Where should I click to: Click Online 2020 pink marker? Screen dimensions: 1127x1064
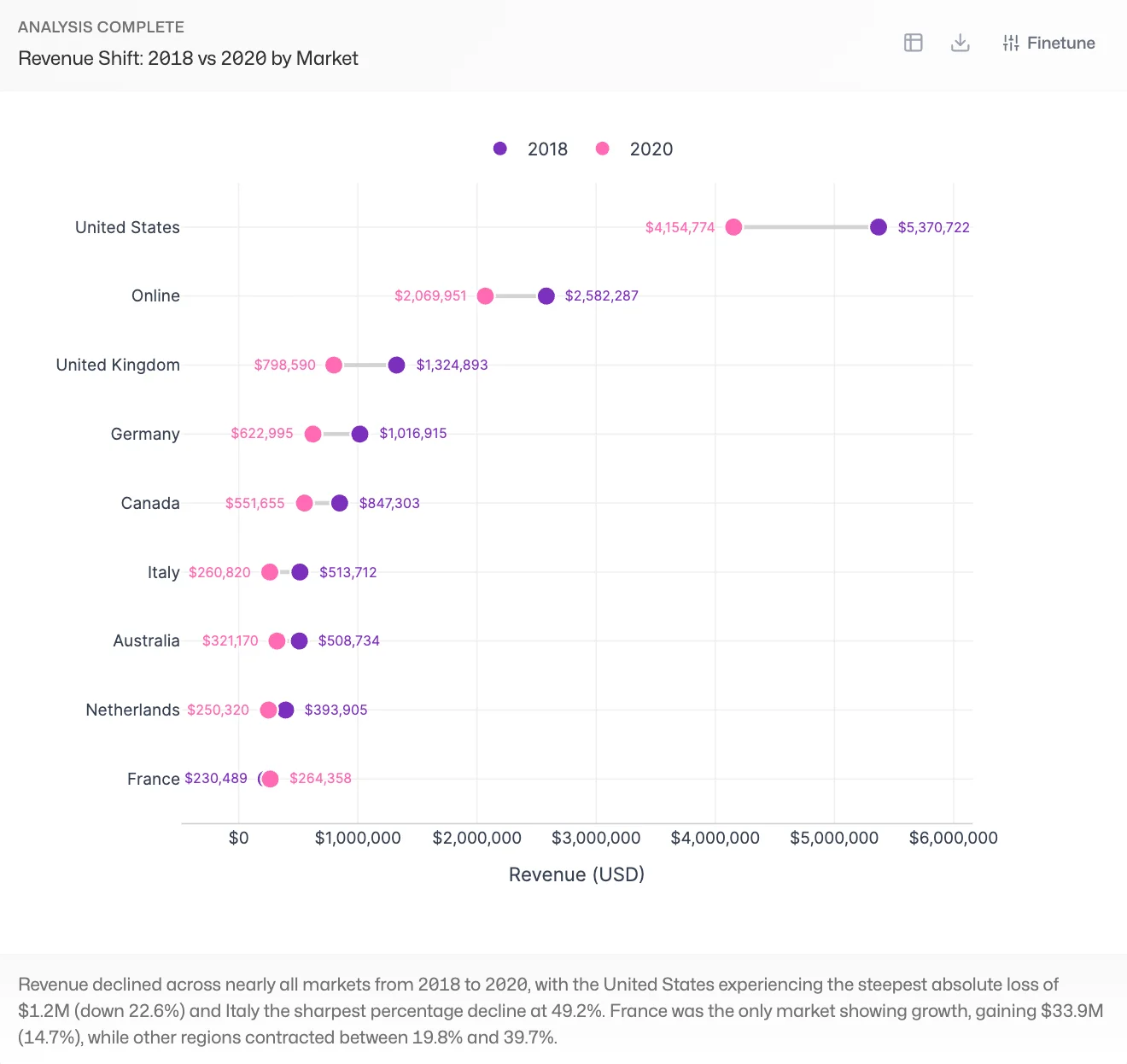click(485, 296)
